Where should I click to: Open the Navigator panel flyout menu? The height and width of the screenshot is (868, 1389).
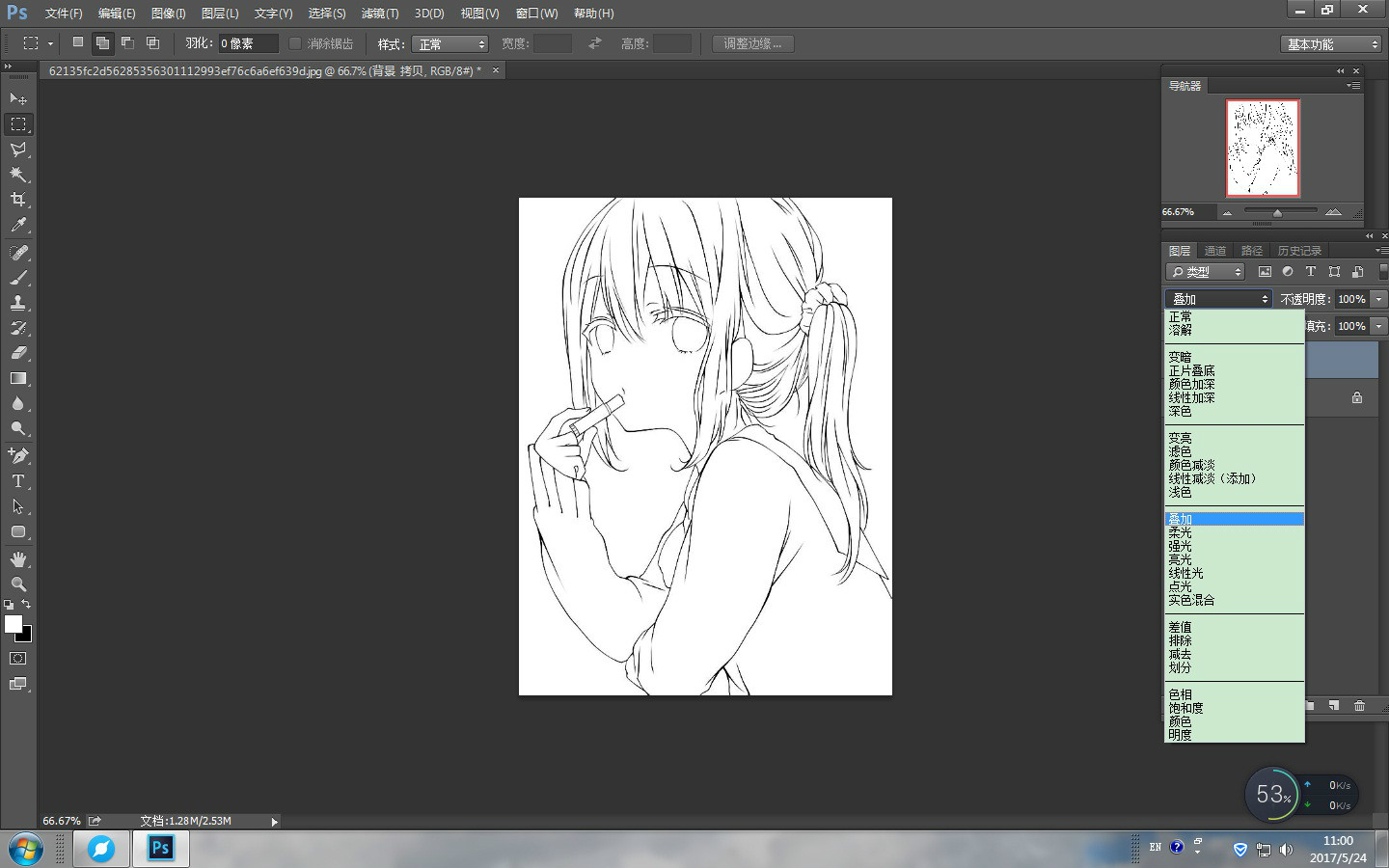pos(1353,86)
